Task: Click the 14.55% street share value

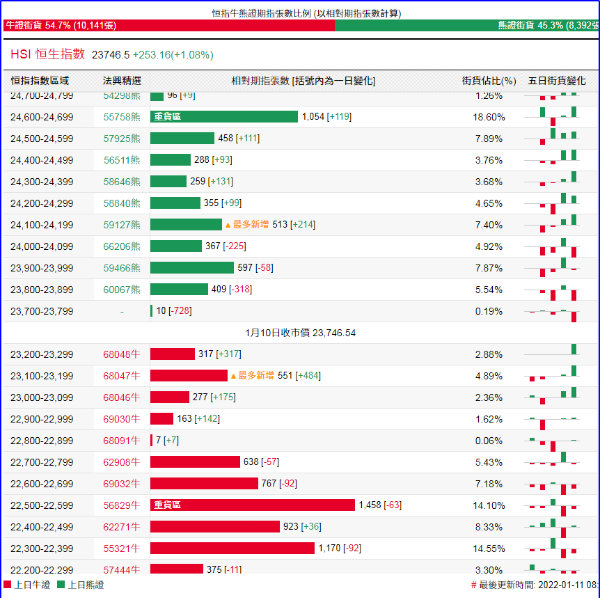Action: [489, 549]
